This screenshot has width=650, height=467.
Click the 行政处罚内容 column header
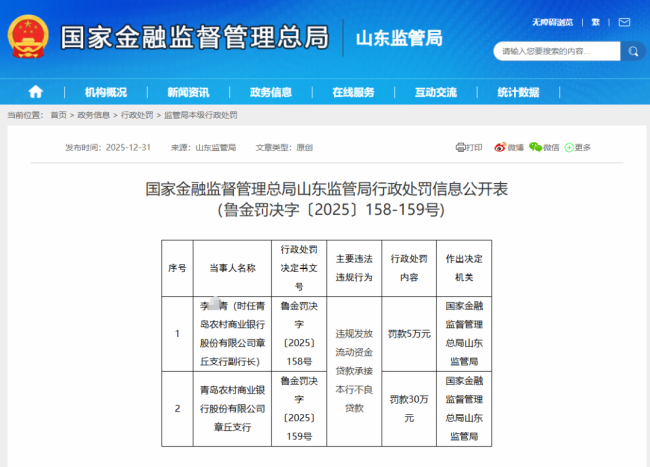coord(409,268)
